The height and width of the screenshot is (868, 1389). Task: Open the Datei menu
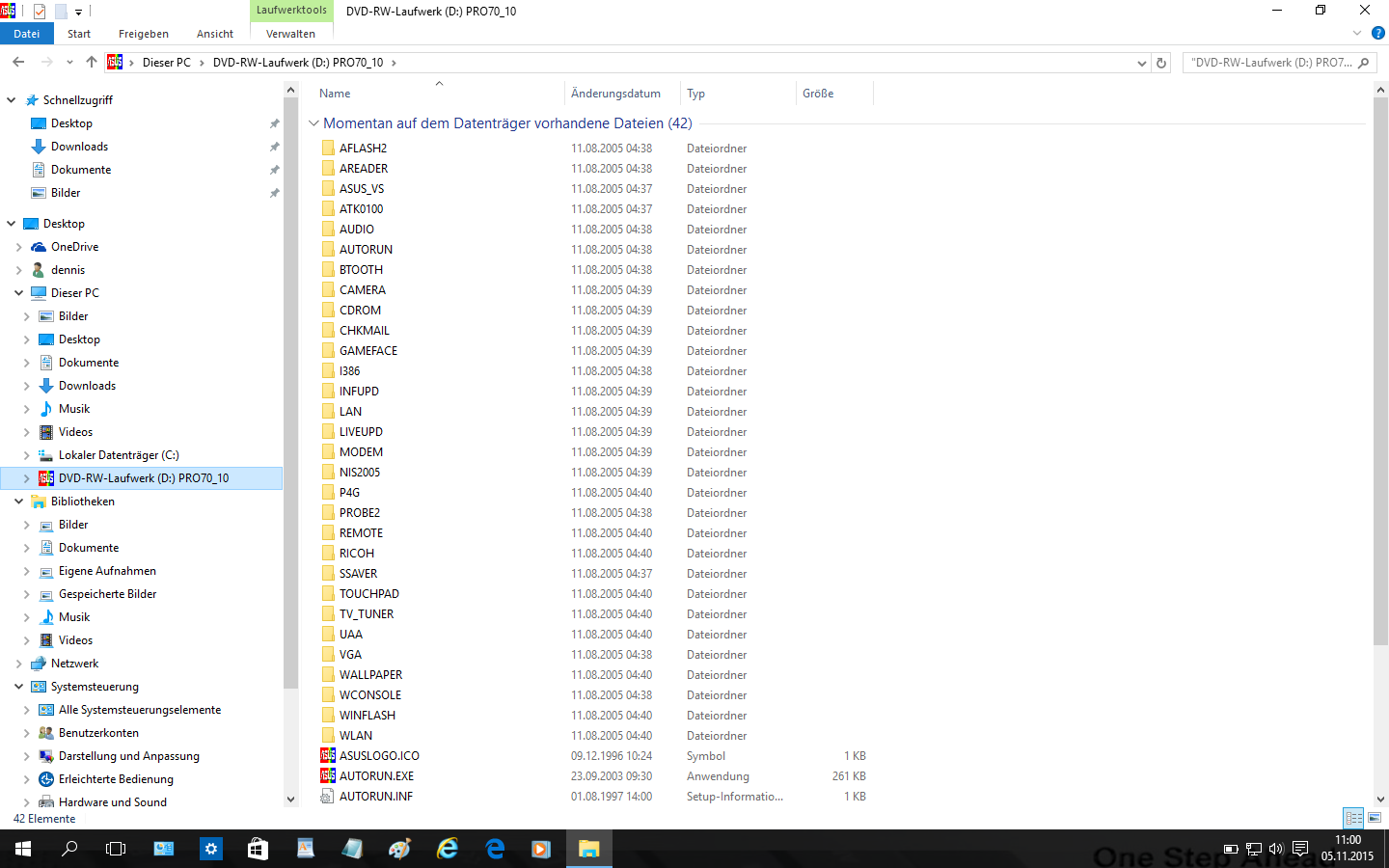click(x=27, y=34)
